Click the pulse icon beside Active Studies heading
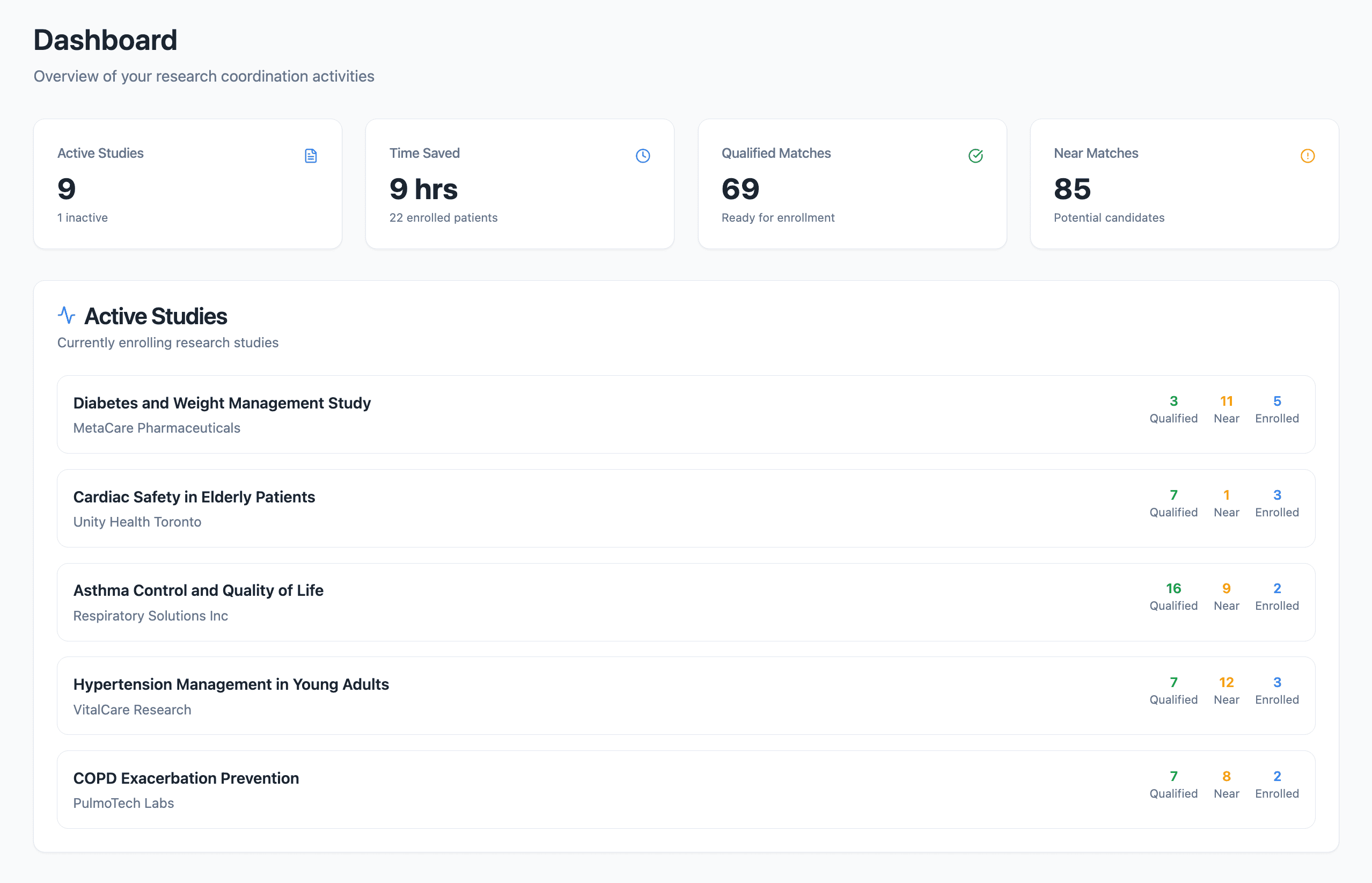 (x=67, y=315)
